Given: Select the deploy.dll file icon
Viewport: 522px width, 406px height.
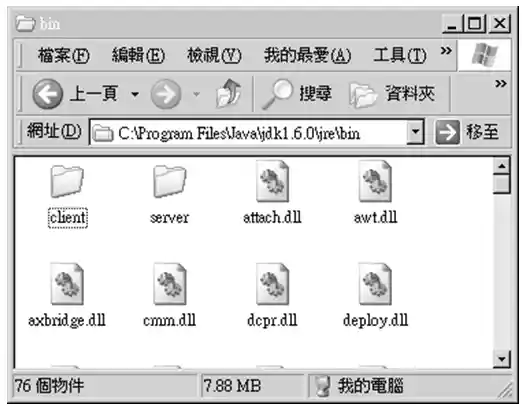Looking at the screenshot, I should pos(375,284).
